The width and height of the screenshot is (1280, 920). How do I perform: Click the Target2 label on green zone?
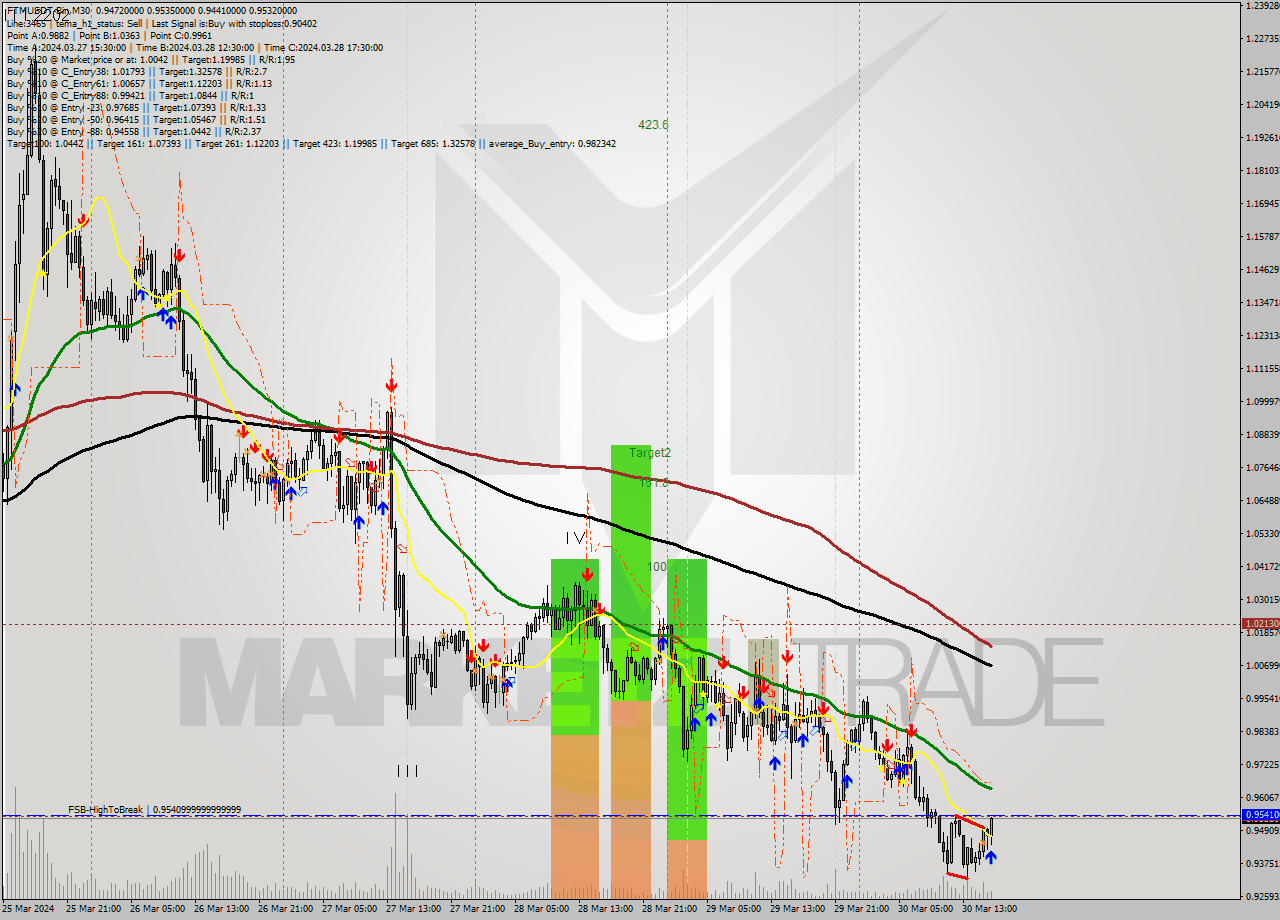coord(650,453)
